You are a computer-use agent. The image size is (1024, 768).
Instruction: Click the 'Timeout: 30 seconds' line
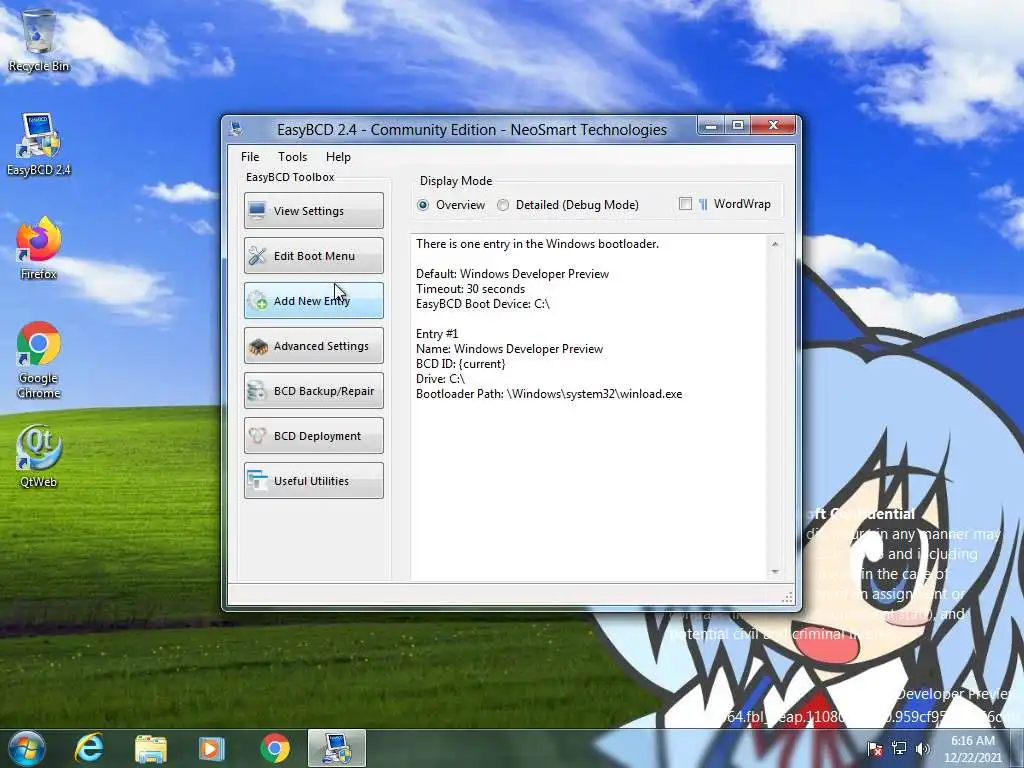point(470,289)
